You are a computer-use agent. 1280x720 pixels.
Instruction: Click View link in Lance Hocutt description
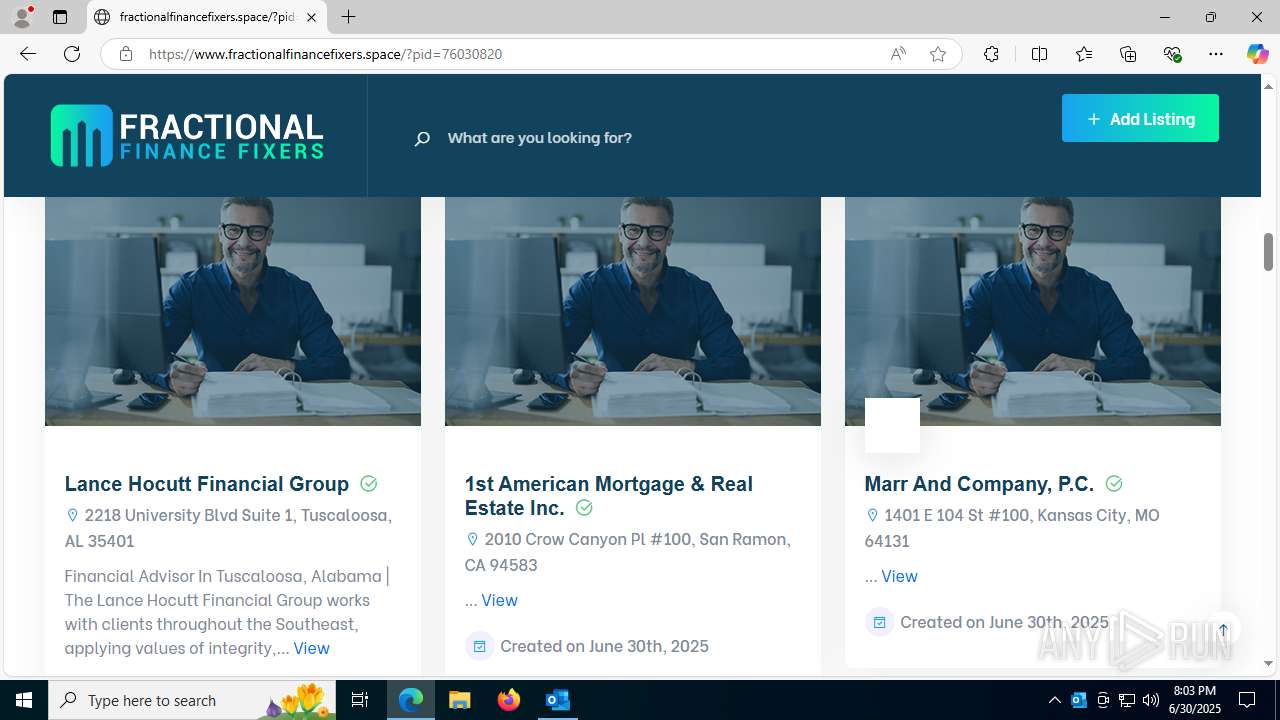point(311,648)
